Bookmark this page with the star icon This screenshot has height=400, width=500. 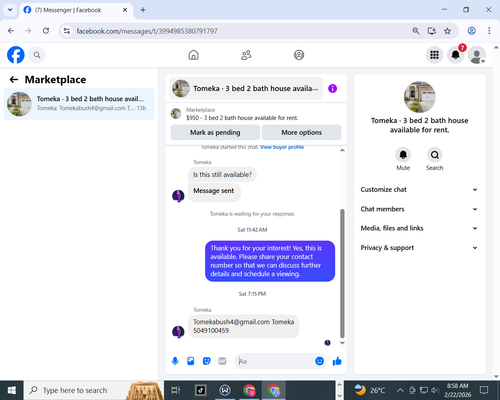447,31
